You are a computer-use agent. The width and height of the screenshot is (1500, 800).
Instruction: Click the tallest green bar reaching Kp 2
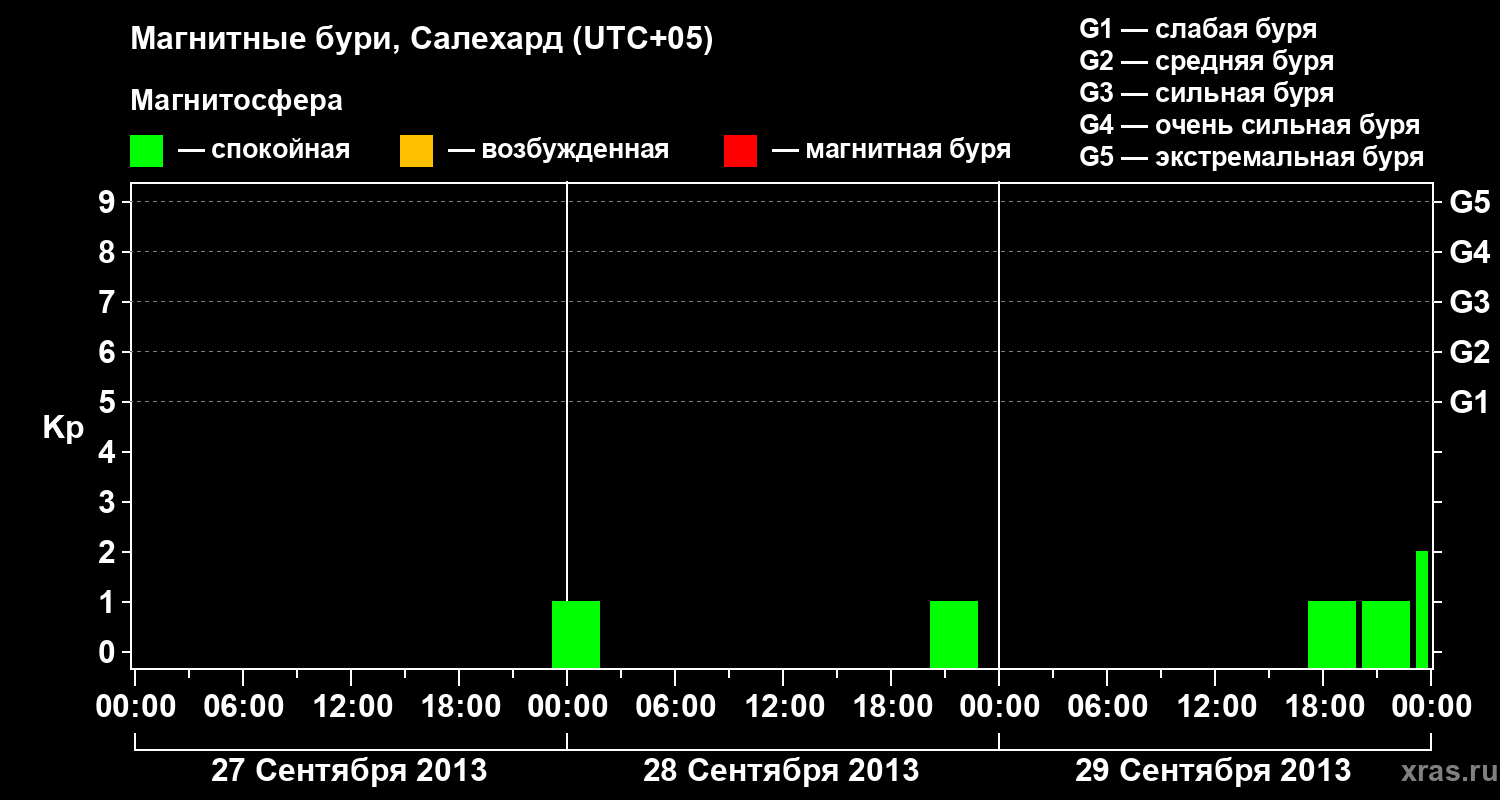tap(1422, 609)
